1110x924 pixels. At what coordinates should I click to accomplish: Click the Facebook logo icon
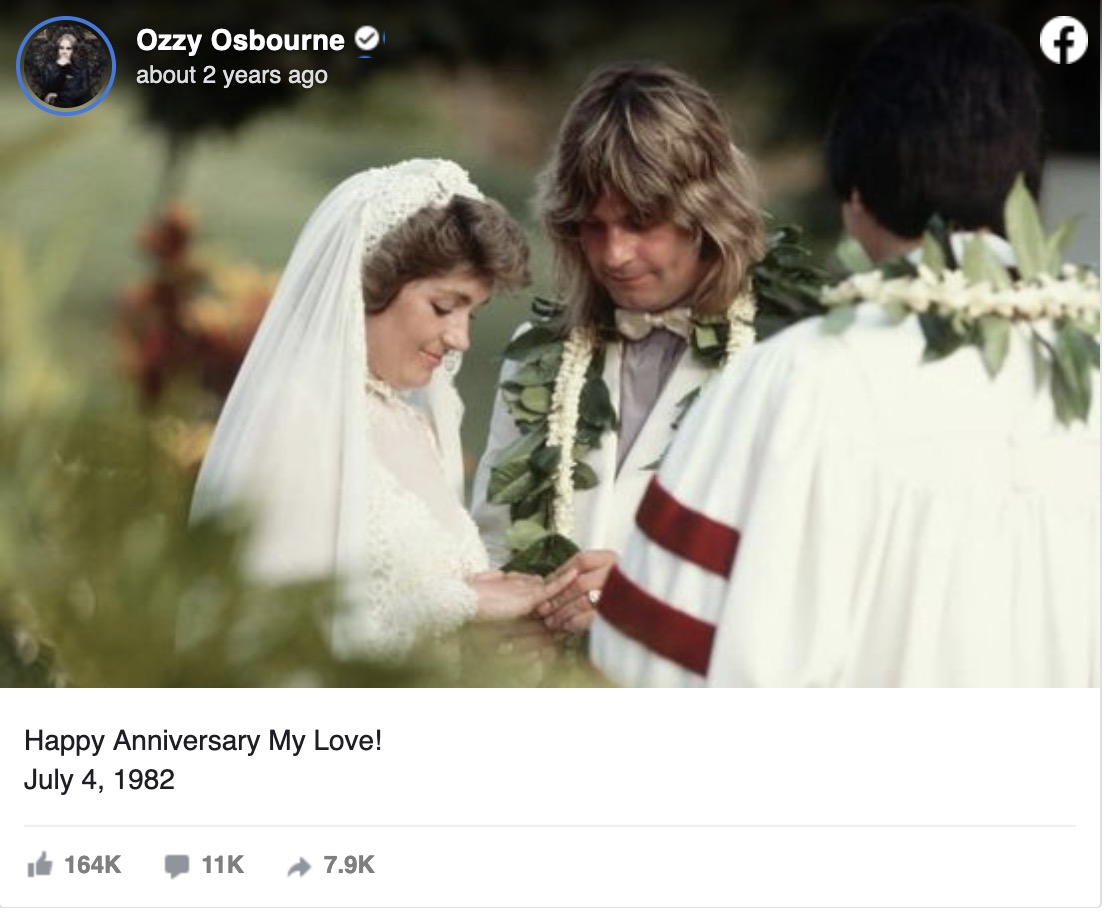point(1063,42)
